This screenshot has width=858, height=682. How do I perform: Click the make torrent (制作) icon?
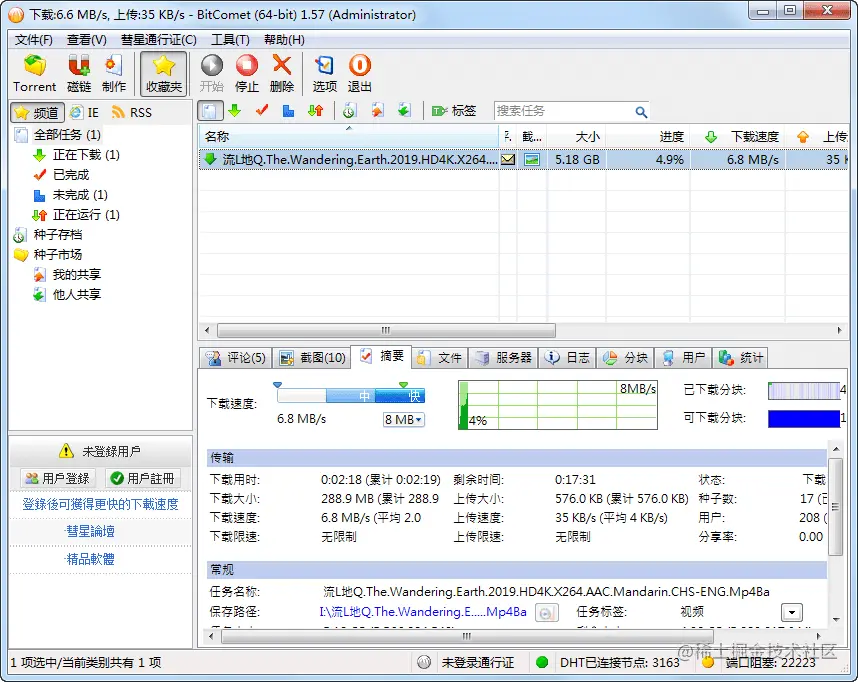113,73
